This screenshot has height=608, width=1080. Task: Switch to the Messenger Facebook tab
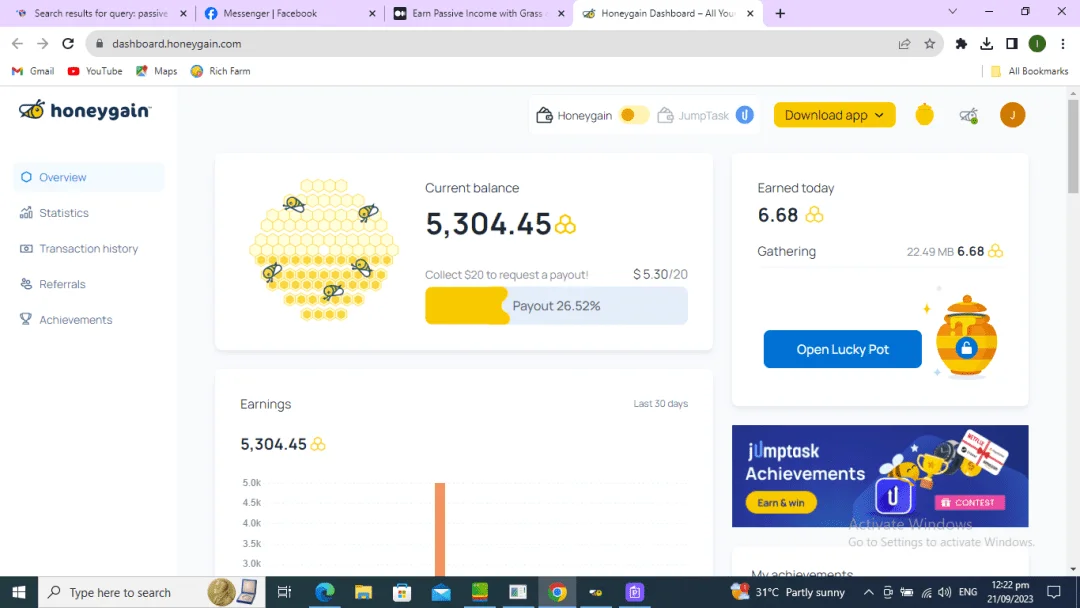point(289,13)
